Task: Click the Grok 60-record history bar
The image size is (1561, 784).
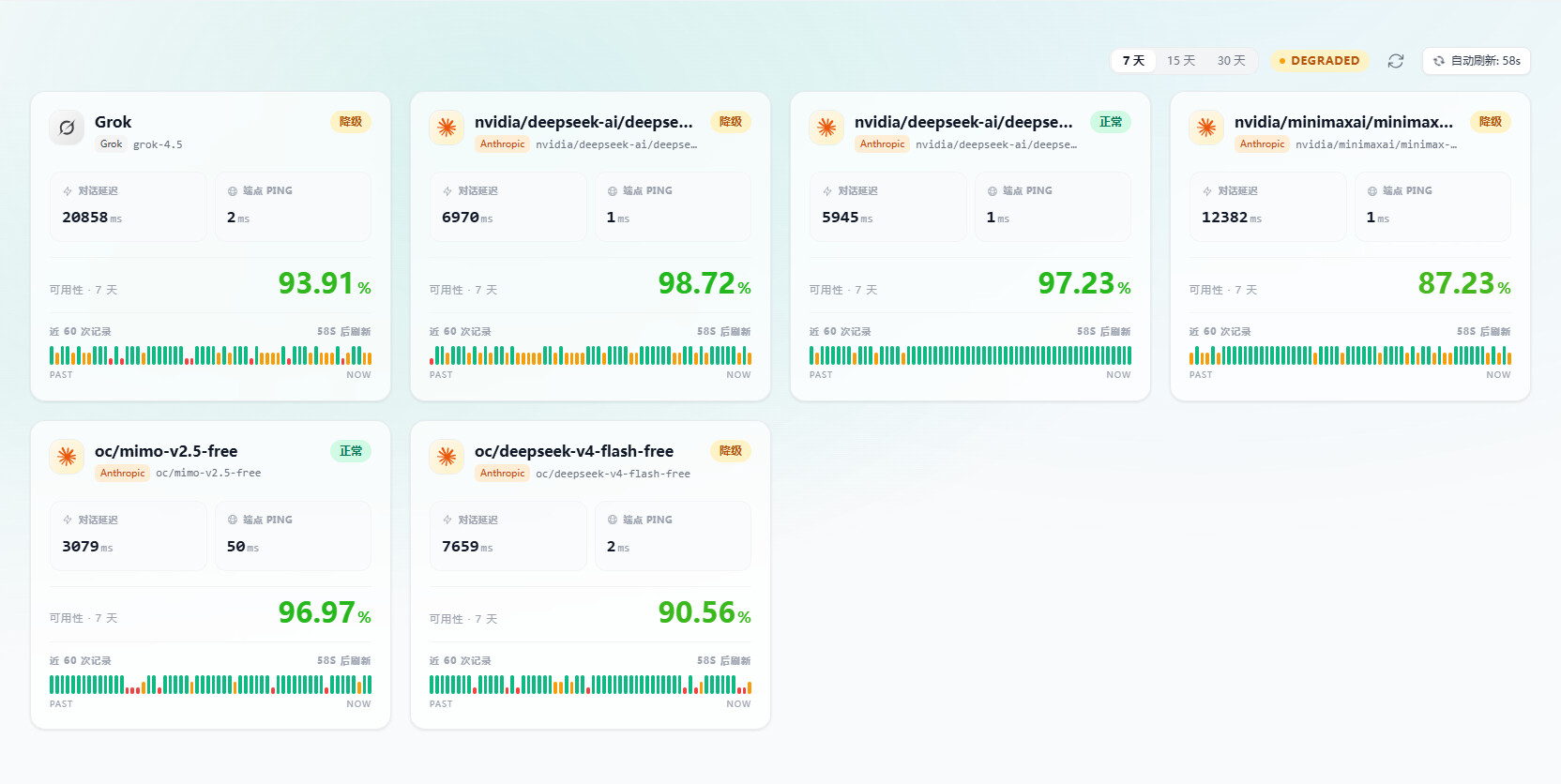Action: pos(210,355)
